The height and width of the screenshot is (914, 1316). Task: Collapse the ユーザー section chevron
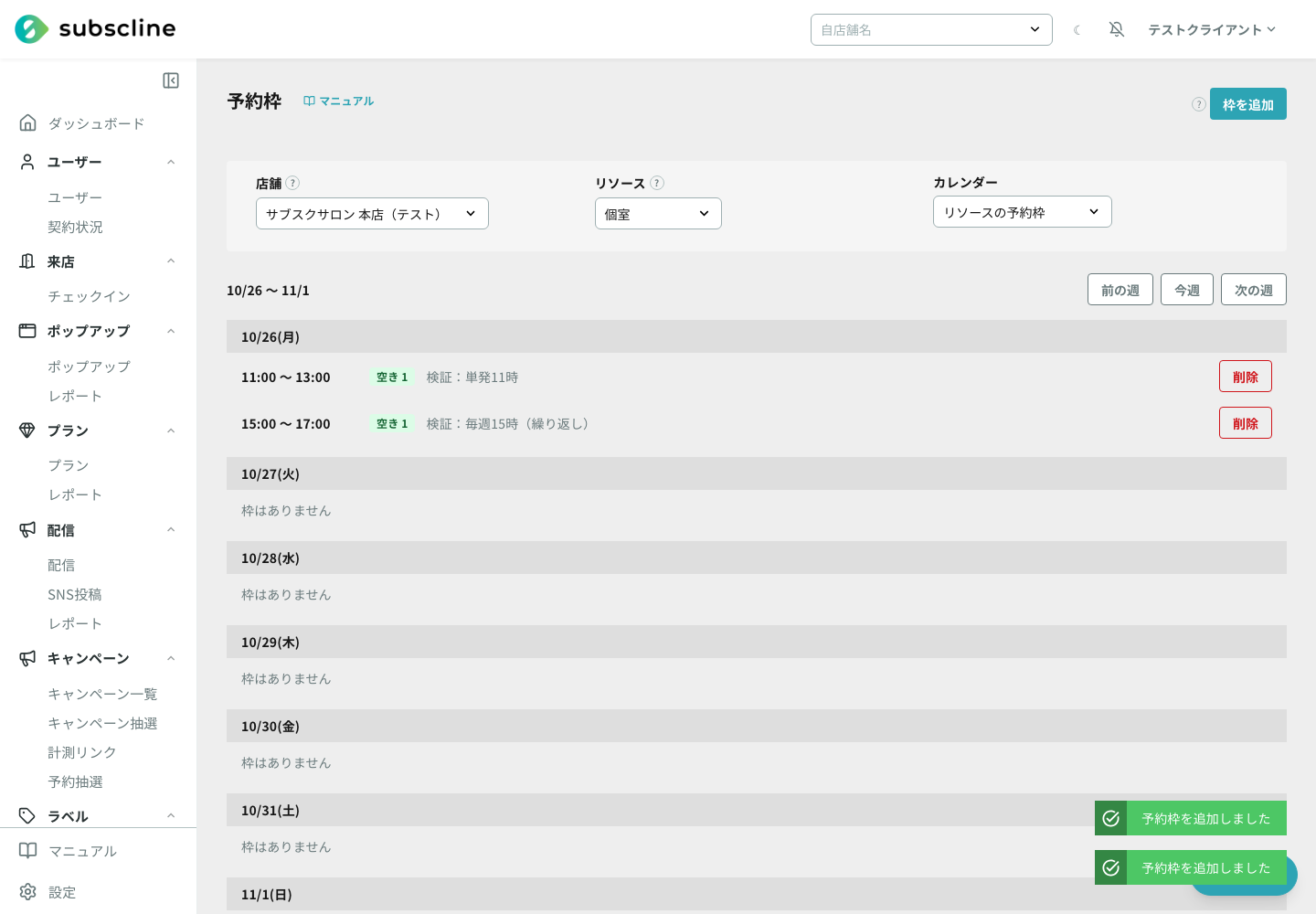(171, 162)
